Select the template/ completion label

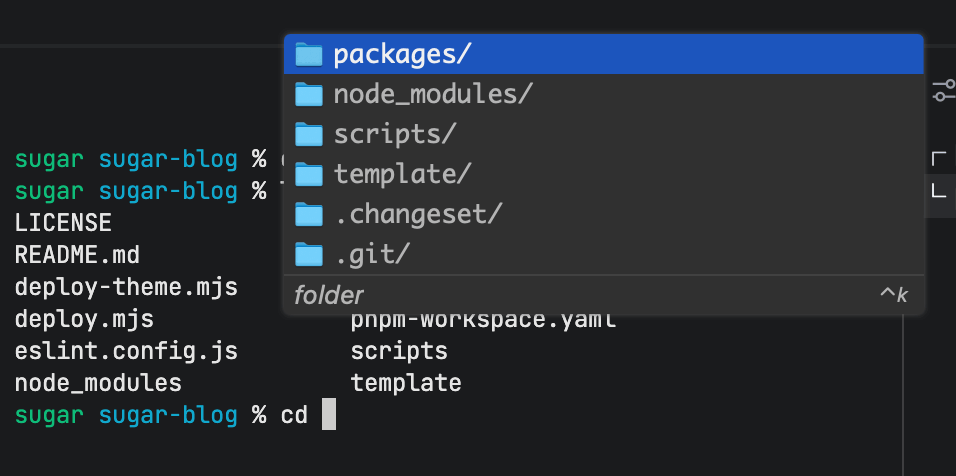pyautogui.click(x=402, y=174)
